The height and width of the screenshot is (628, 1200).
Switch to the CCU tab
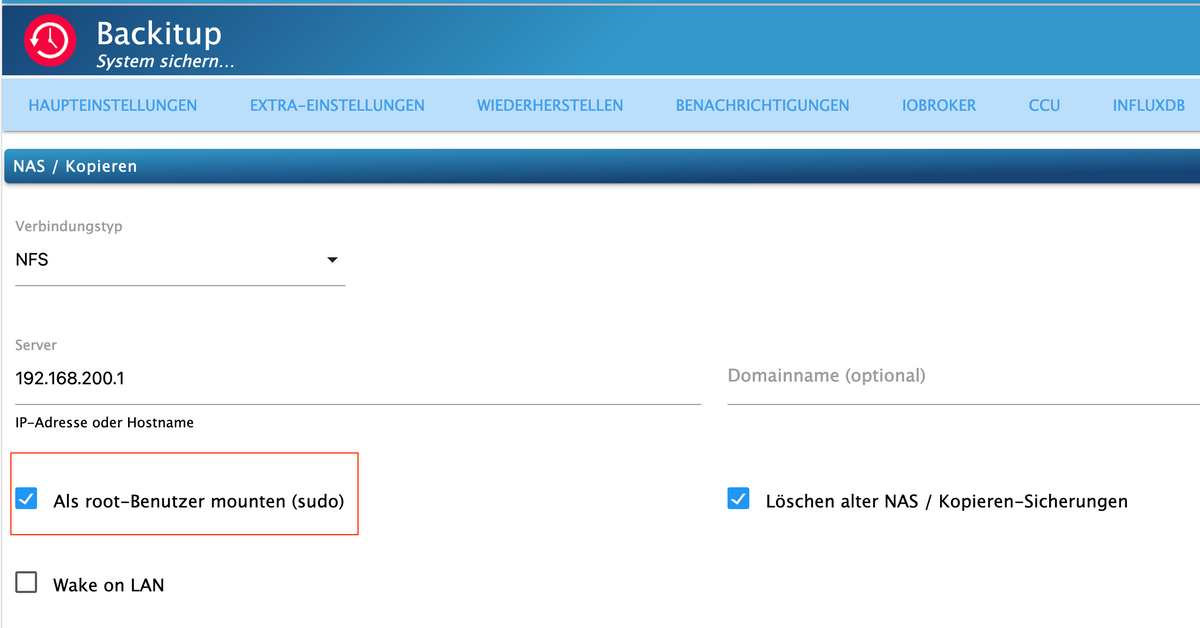pos(1044,105)
